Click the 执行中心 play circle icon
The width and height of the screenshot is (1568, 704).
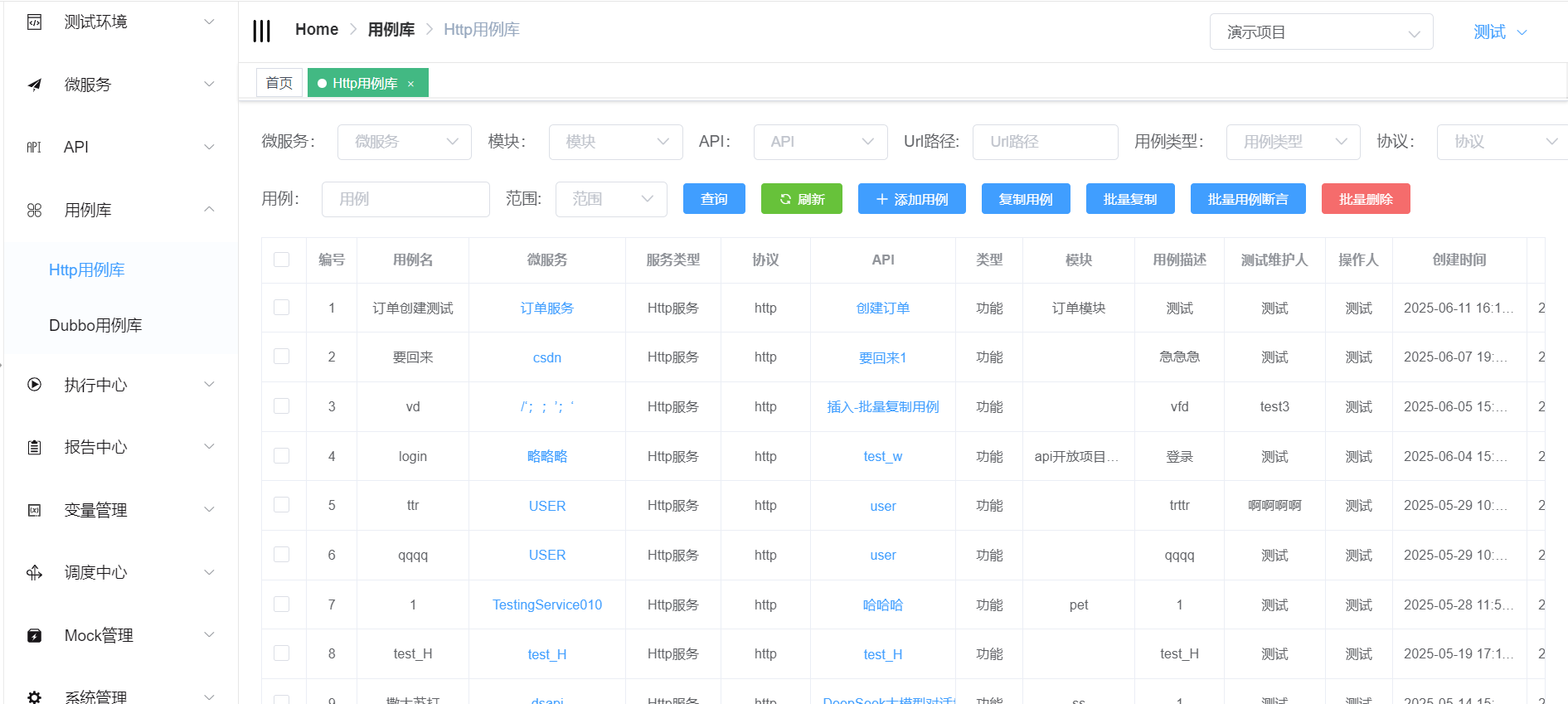(x=34, y=385)
